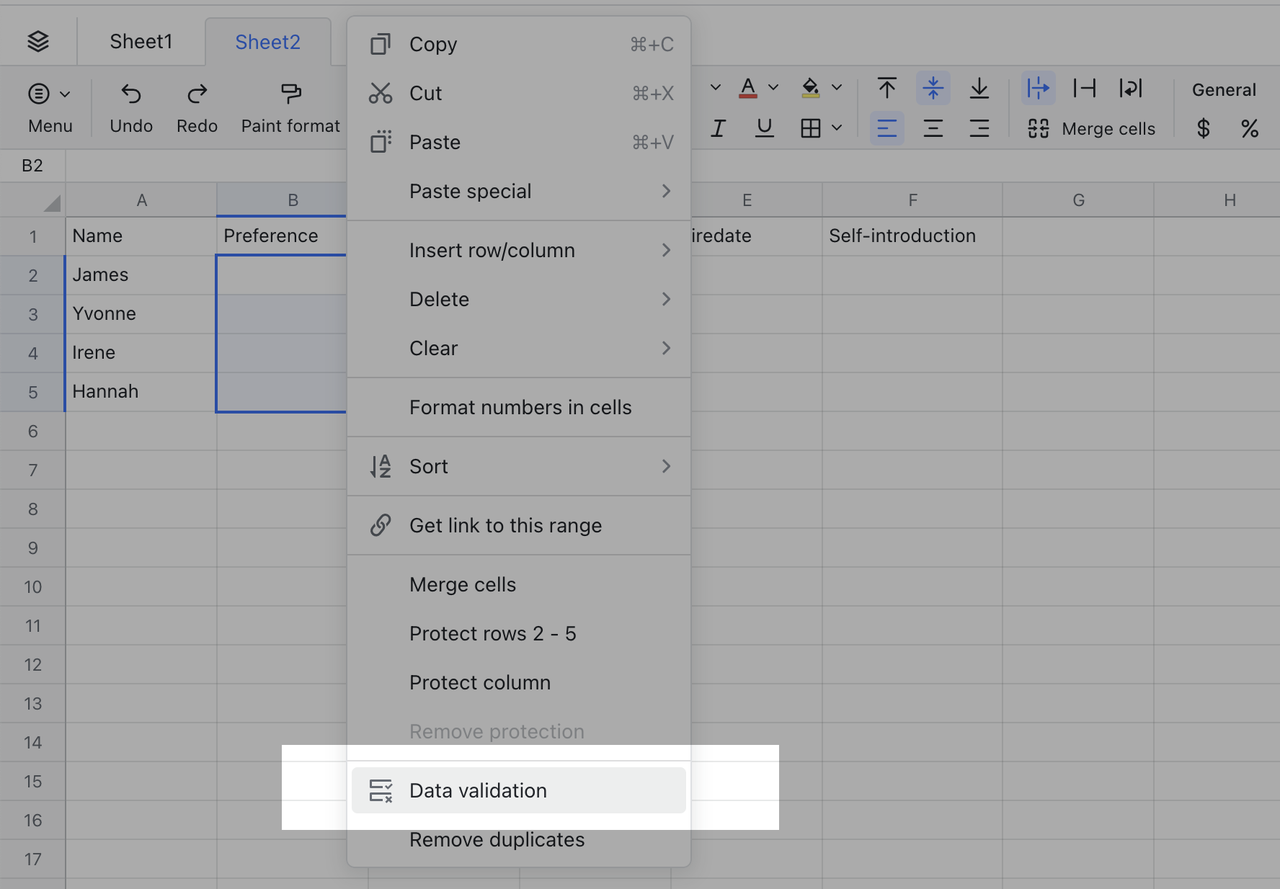Click the Undo arrow icon
The height and width of the screenshot is (889, 1280).
tap(131, 94)
